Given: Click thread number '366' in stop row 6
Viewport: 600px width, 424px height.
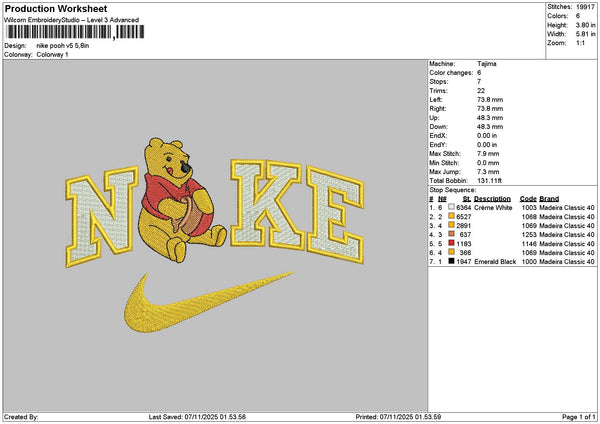Looking at the screenshot, I should (465, 253).
